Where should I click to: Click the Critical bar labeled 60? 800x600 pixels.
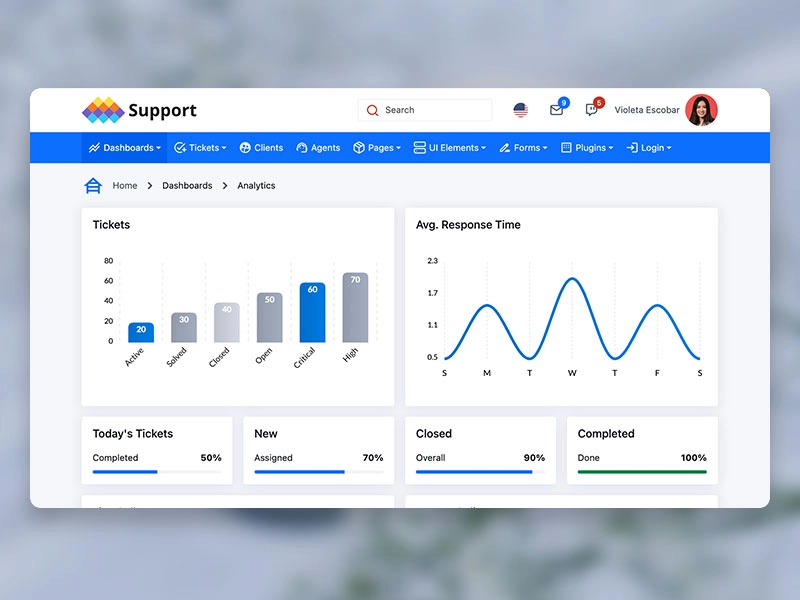coord(312,312)
